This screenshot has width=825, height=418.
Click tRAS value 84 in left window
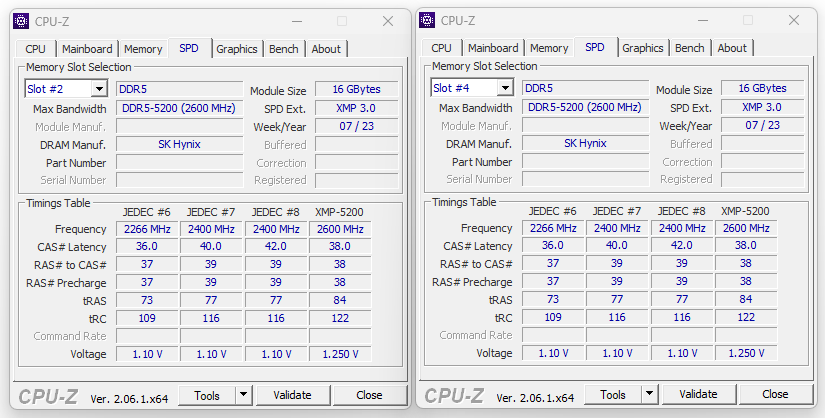340,301
